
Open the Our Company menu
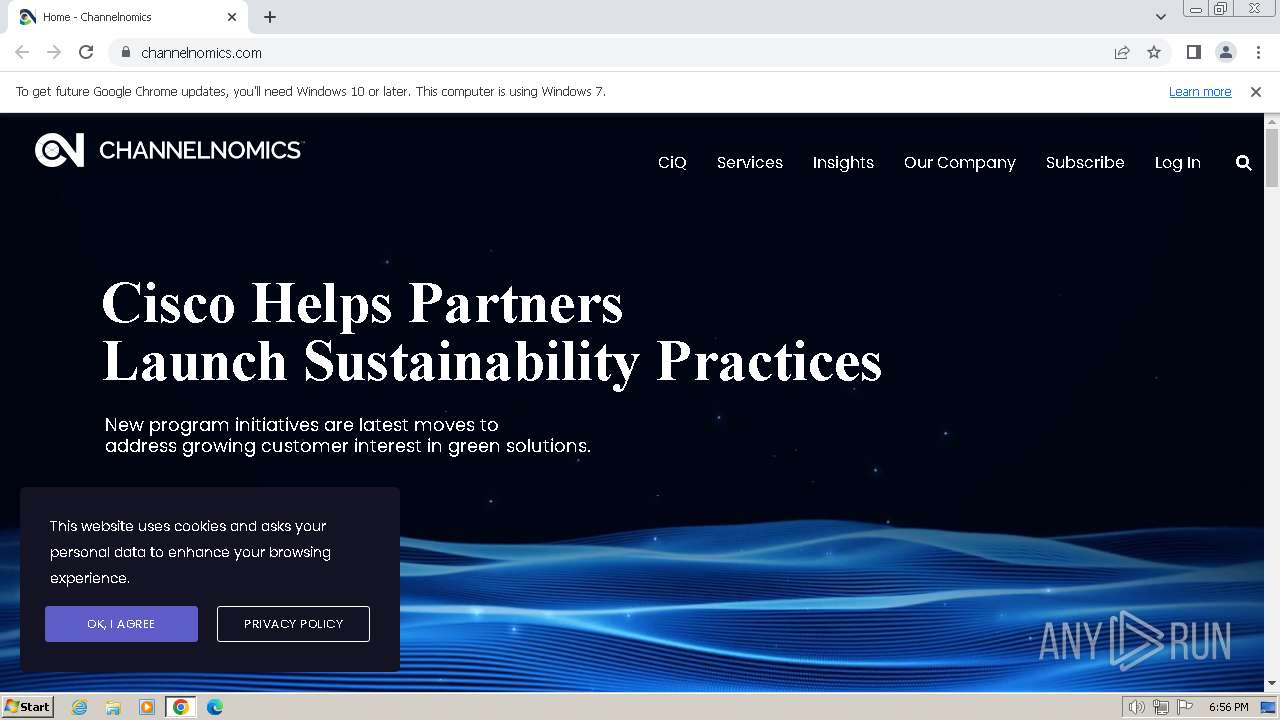tap(960, 162)
